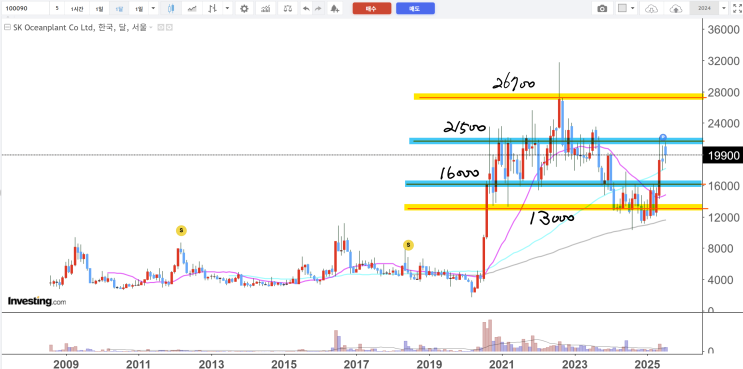Click the 2023 label on time axis
The height and width of the screenshot is (369, 743).
click(575, 363)
